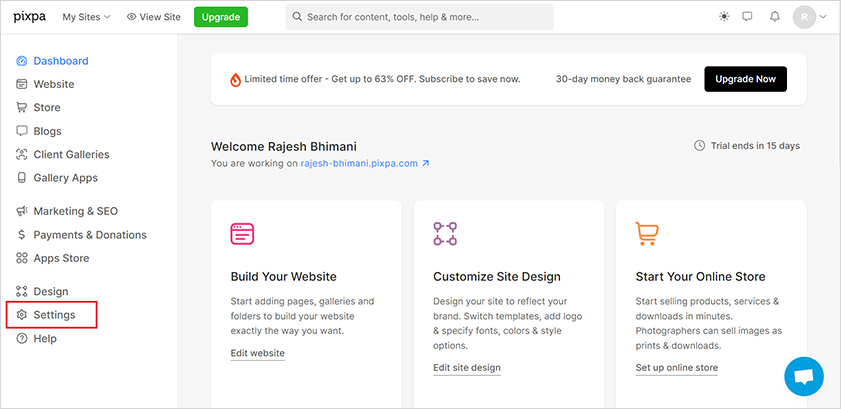Click 'Trial ends in 15 days' text
Image resolution: width=841 pixels, height=409 pixels.
click(x=755, y=146)
